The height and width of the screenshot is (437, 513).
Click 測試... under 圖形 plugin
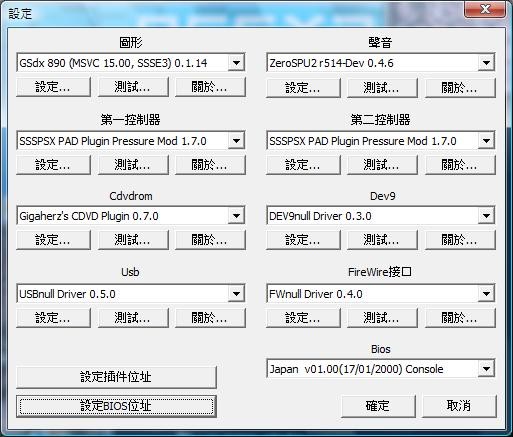pos(133,87)
